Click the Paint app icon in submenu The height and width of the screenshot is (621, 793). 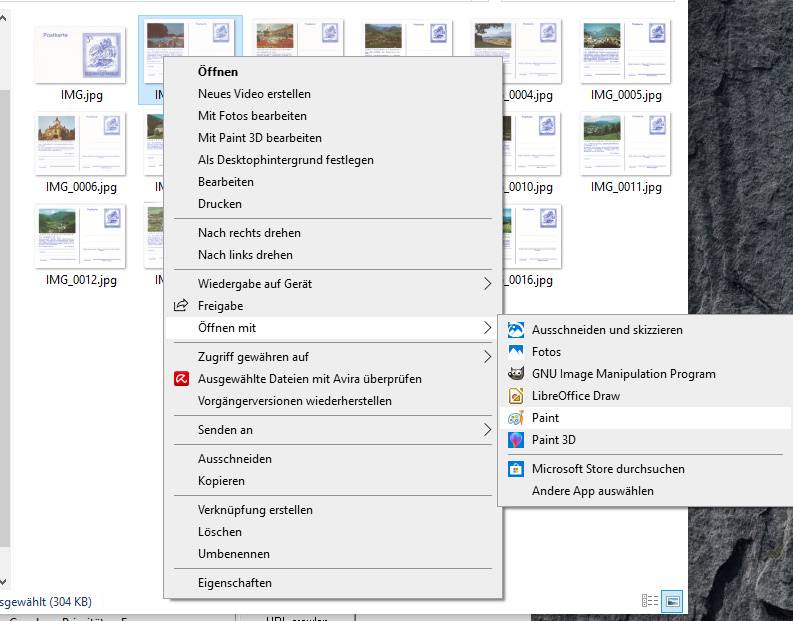(x=516, y=418)
